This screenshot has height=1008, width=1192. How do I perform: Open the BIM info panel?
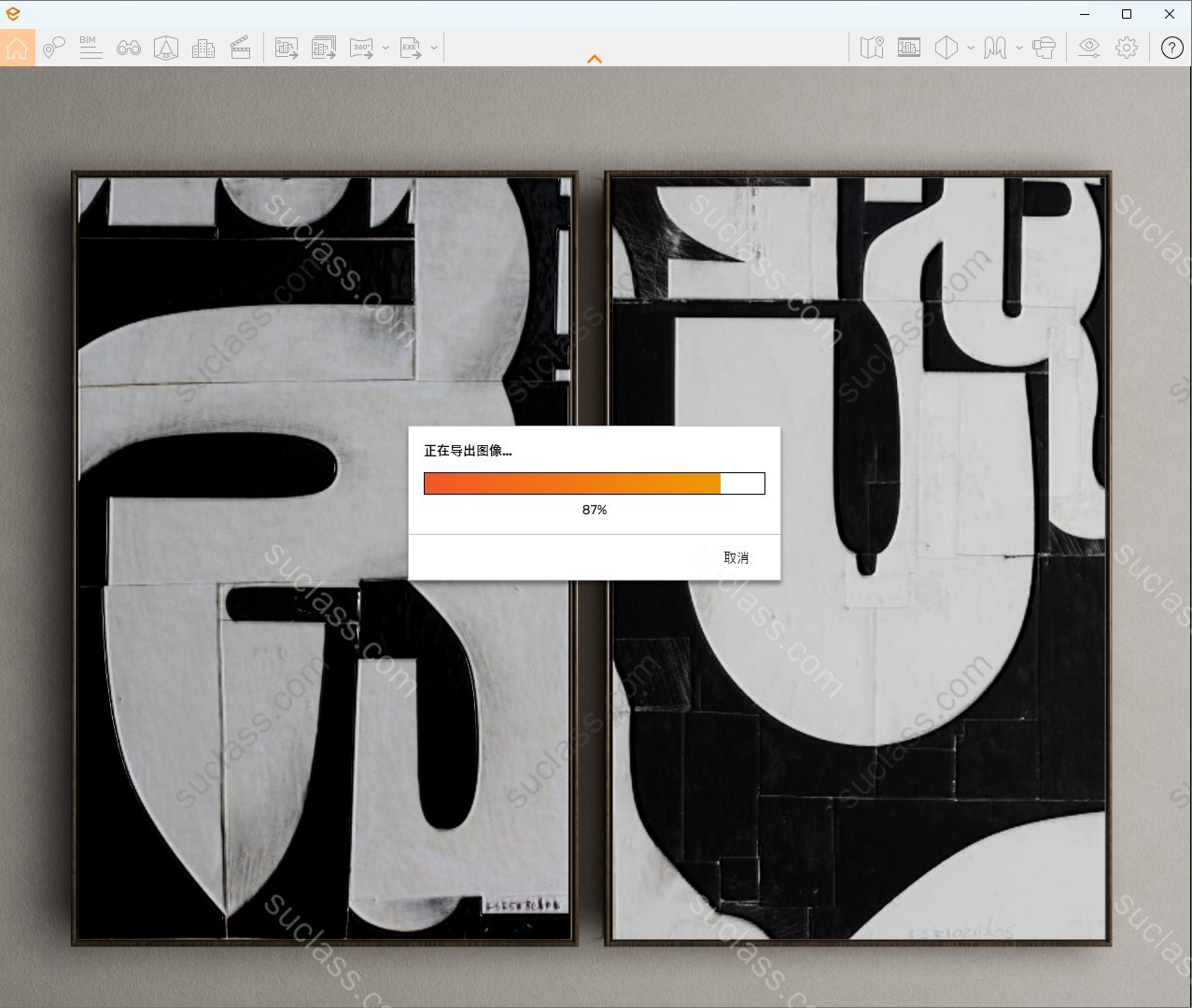pyautogui.click(x=91, y=48)
